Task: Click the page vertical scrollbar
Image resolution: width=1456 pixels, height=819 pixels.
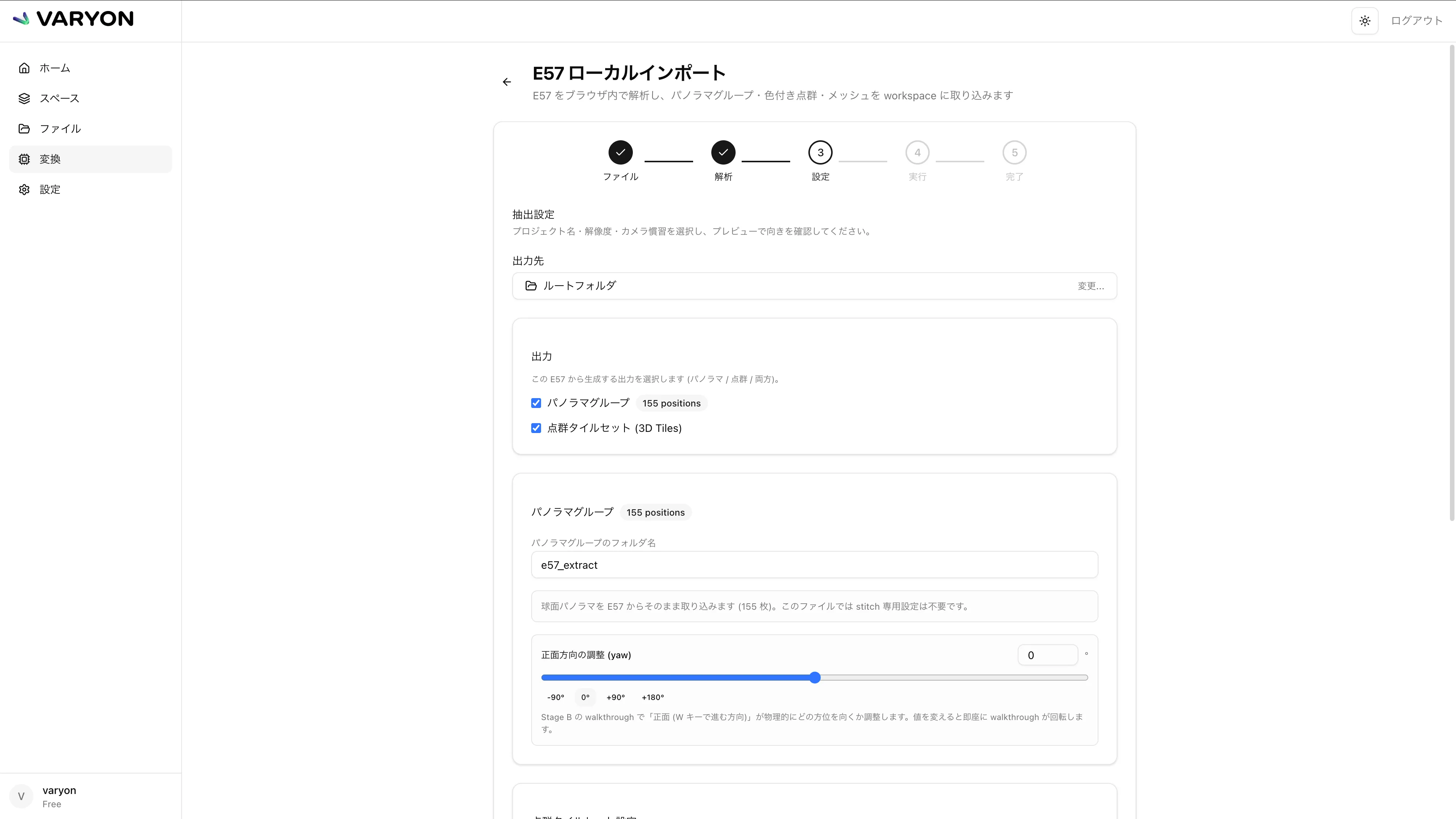Action: [1451, 282]
